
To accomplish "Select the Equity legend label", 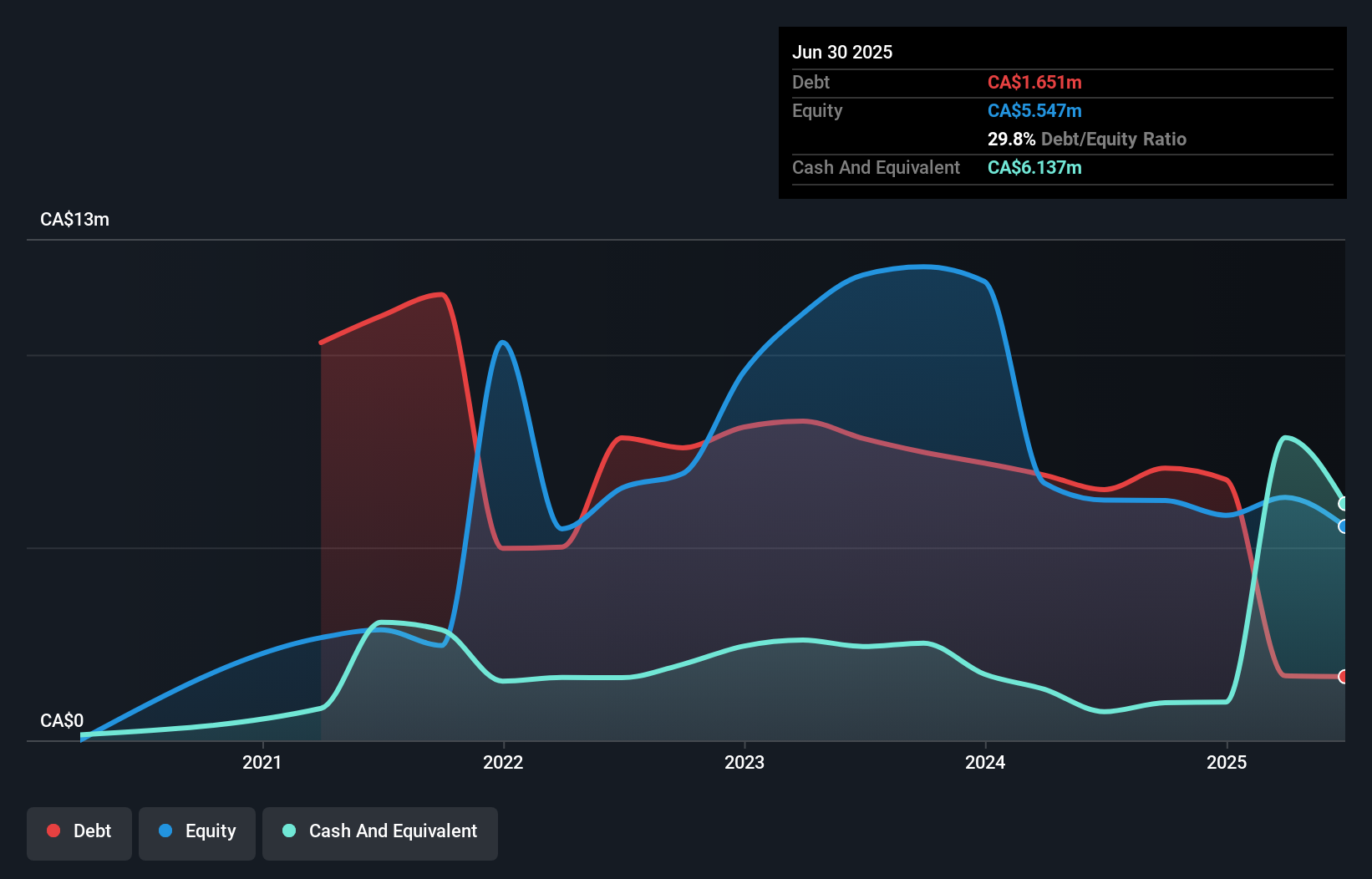I will 211,831.
